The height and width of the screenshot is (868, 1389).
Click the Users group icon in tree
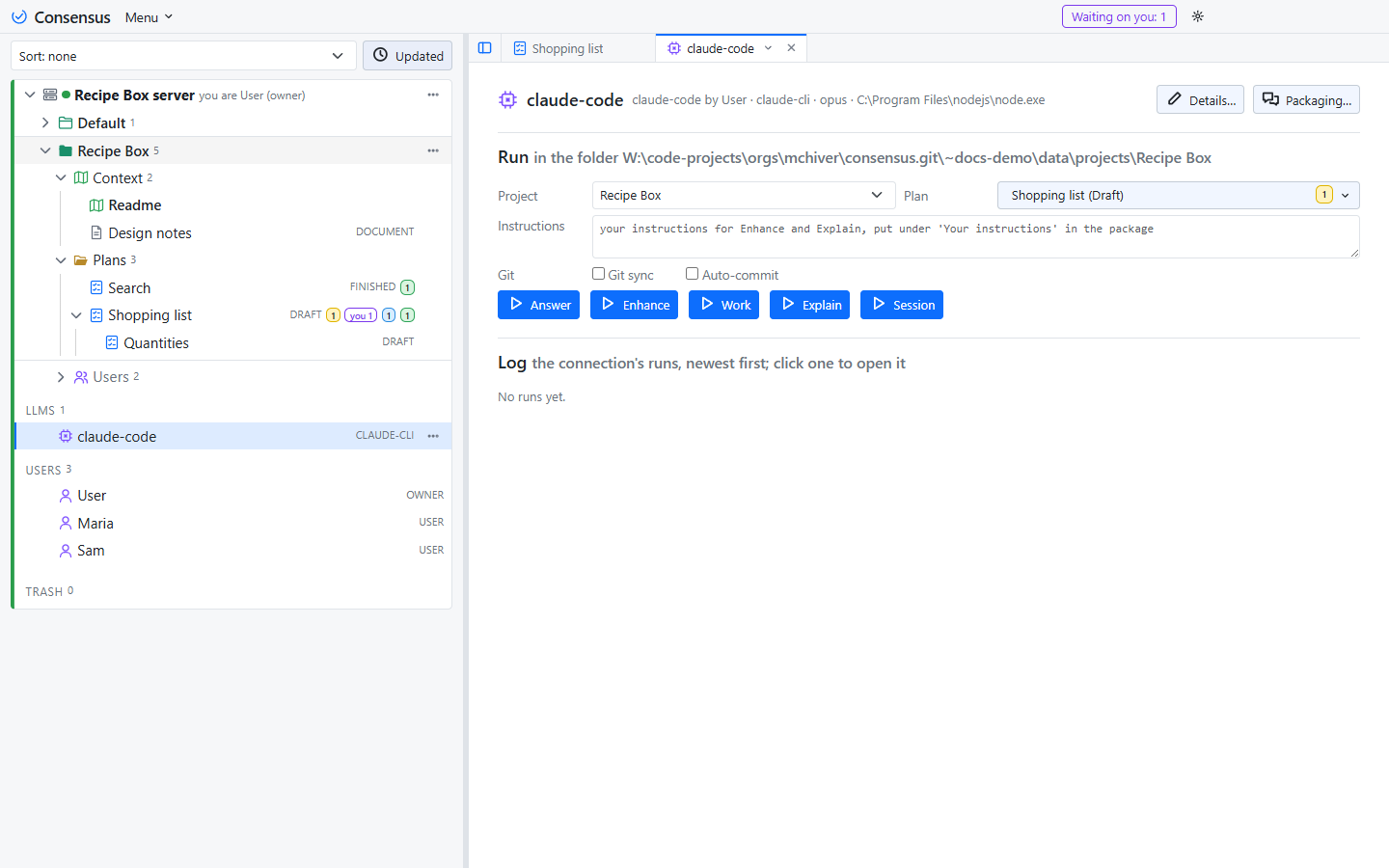point(81,377)
